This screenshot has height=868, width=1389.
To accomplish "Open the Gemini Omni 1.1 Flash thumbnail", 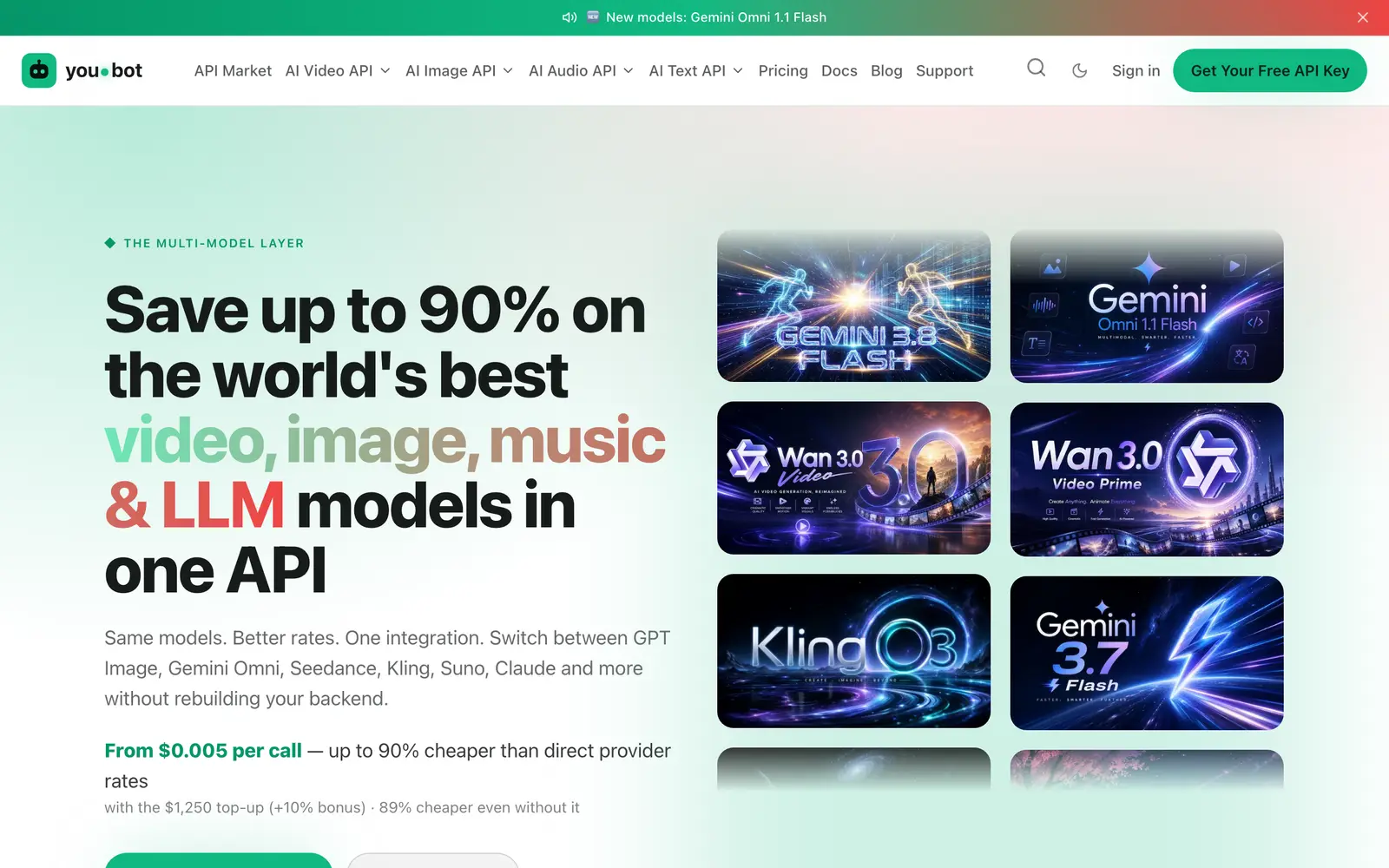I will coord(1147,306).
